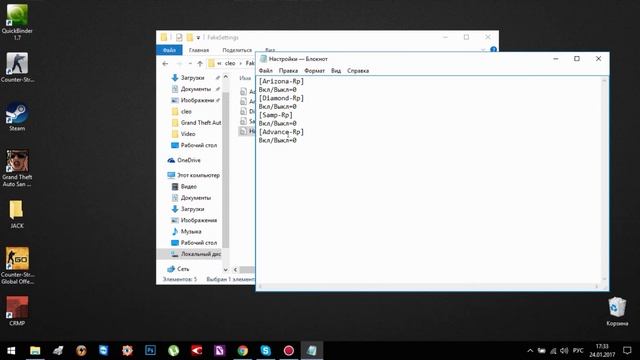This screenshot has width=640, height=360.
Task: Go back in the Explorer window
Action: point(165,64)
